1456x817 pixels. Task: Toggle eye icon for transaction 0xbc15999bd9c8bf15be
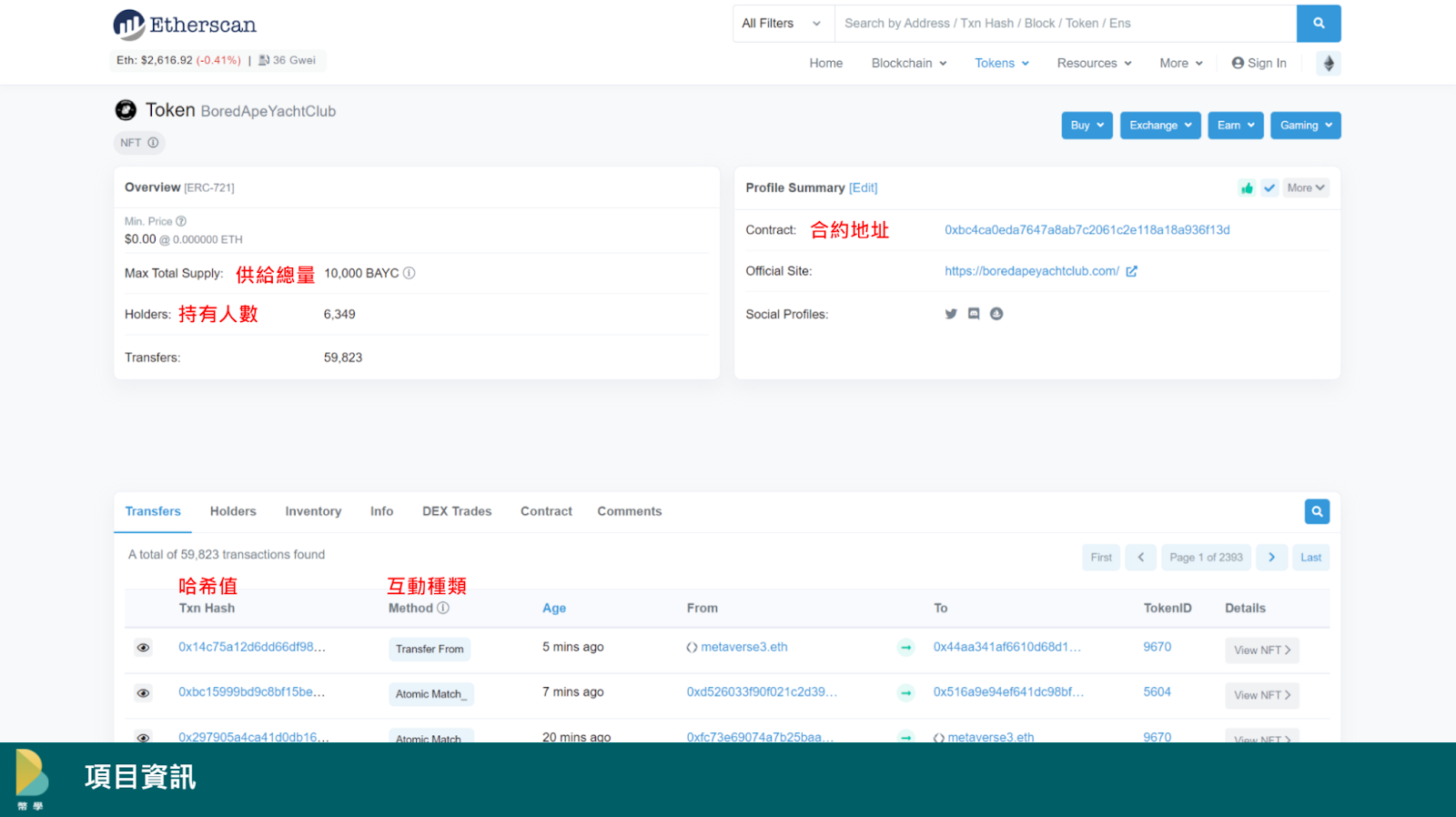point(143,693)
